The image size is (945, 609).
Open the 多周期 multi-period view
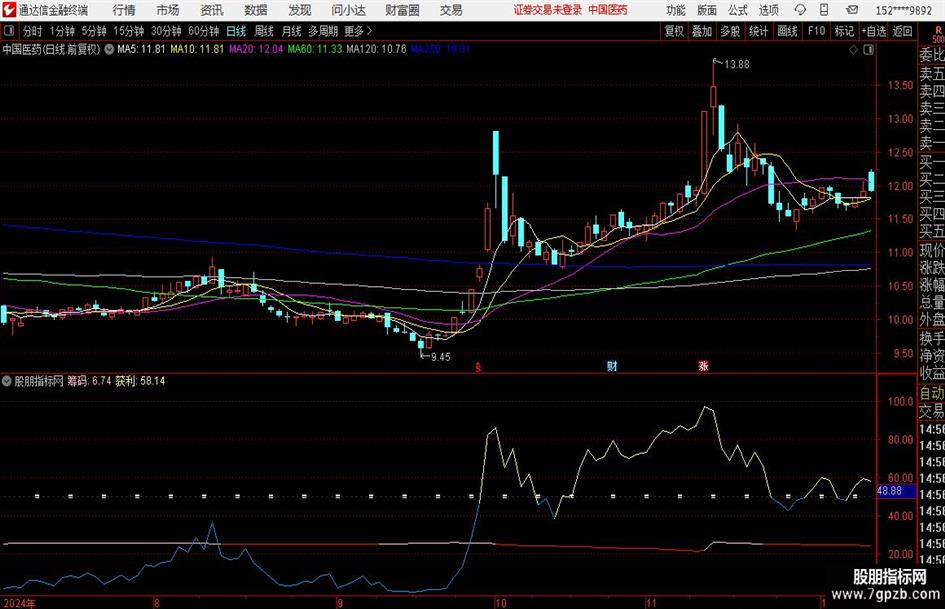click(x=323, y=31)
